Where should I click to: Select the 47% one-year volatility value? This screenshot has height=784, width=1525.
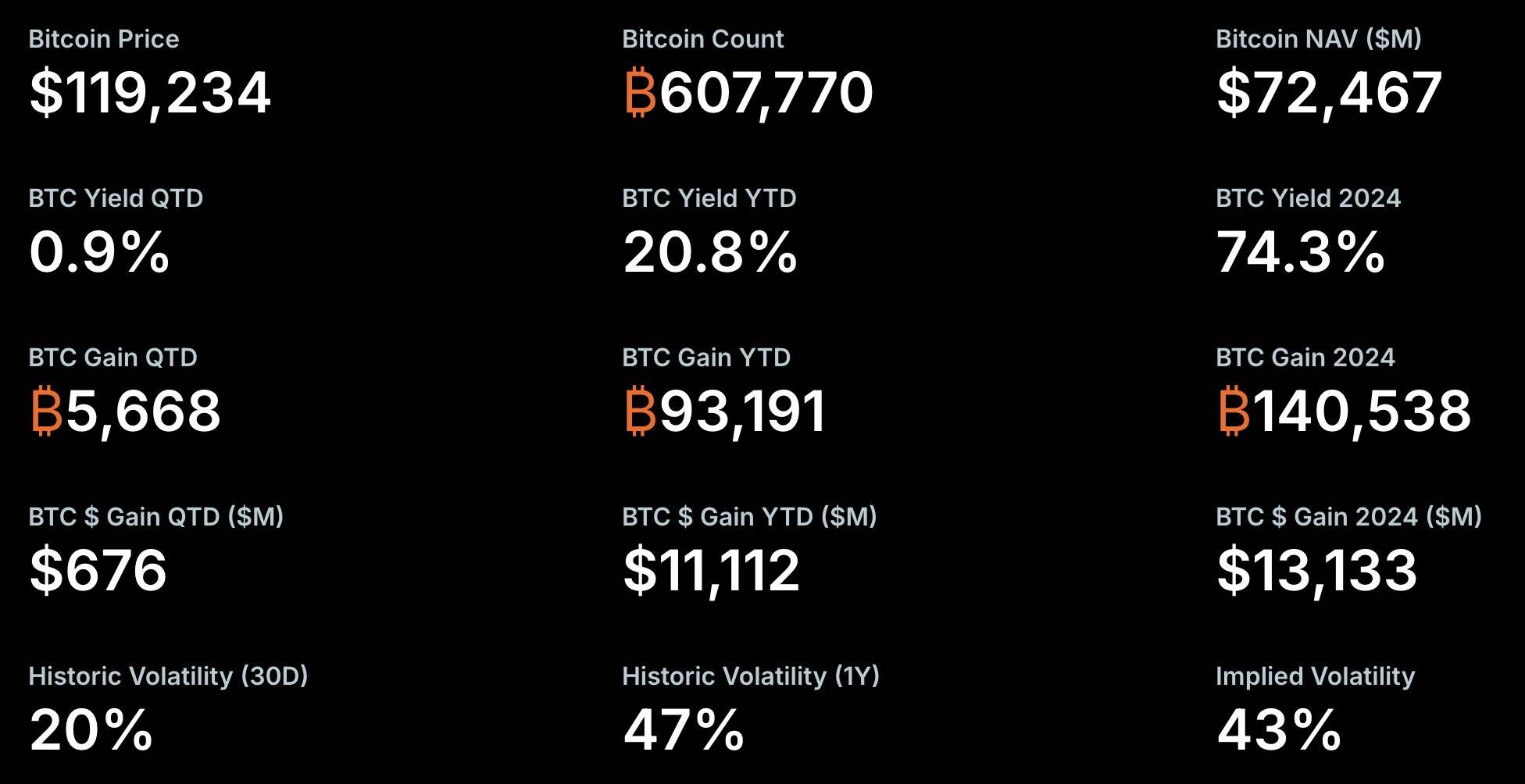point(683,731)
